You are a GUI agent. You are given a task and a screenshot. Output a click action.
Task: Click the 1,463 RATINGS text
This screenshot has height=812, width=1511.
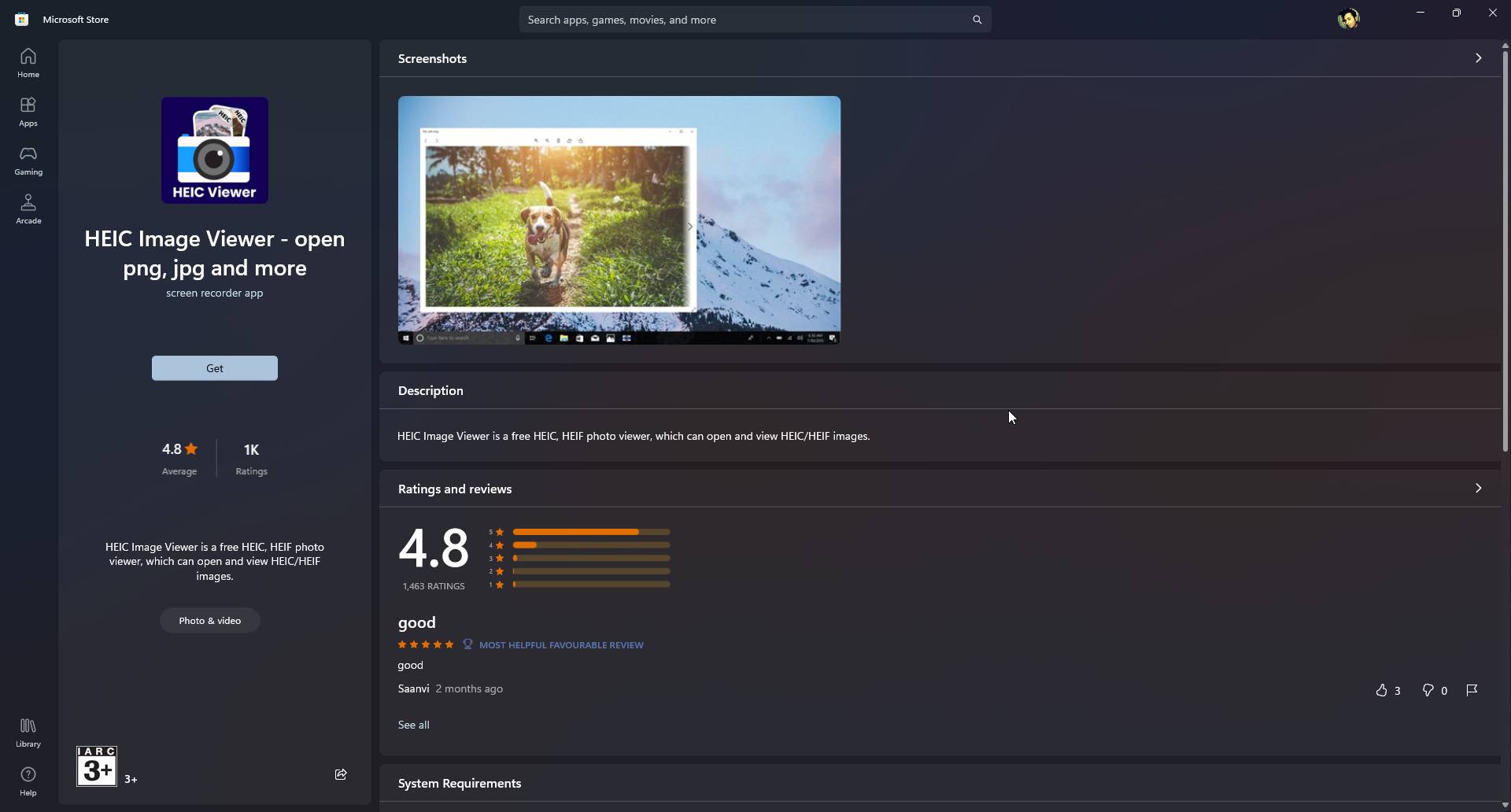(434, 586)
